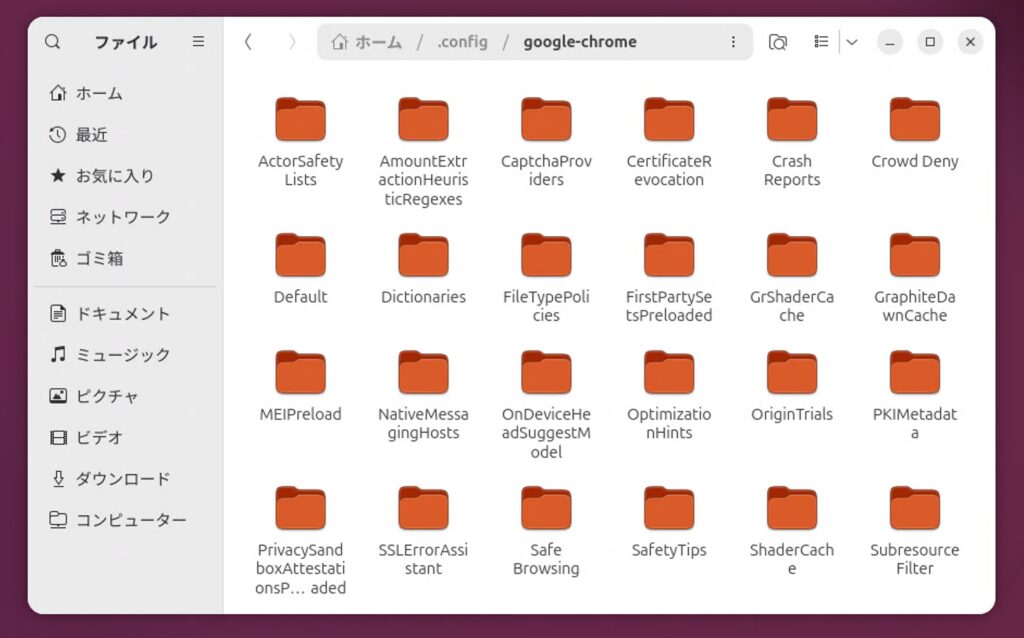
Task: Click ホーム segment in the path bar
Action: (368, 42)
